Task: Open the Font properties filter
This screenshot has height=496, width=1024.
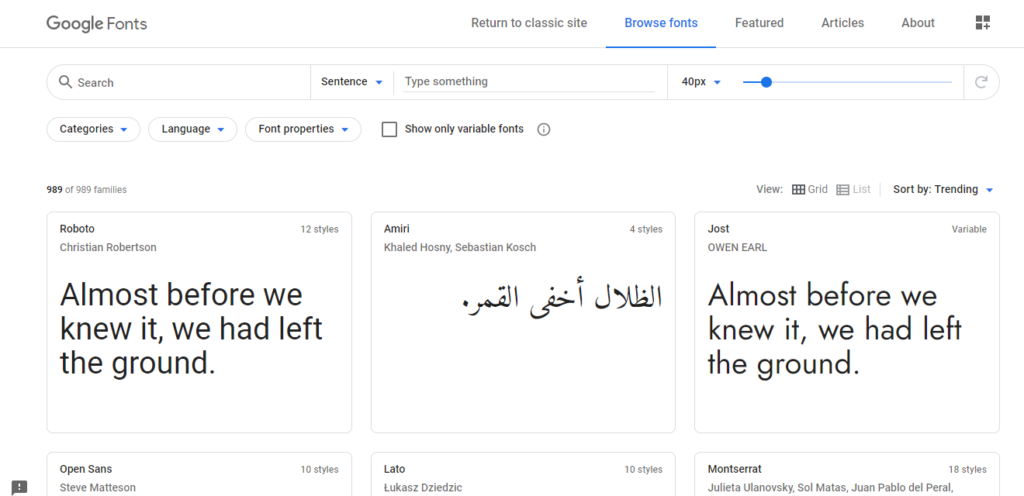Action: (303, 129)
